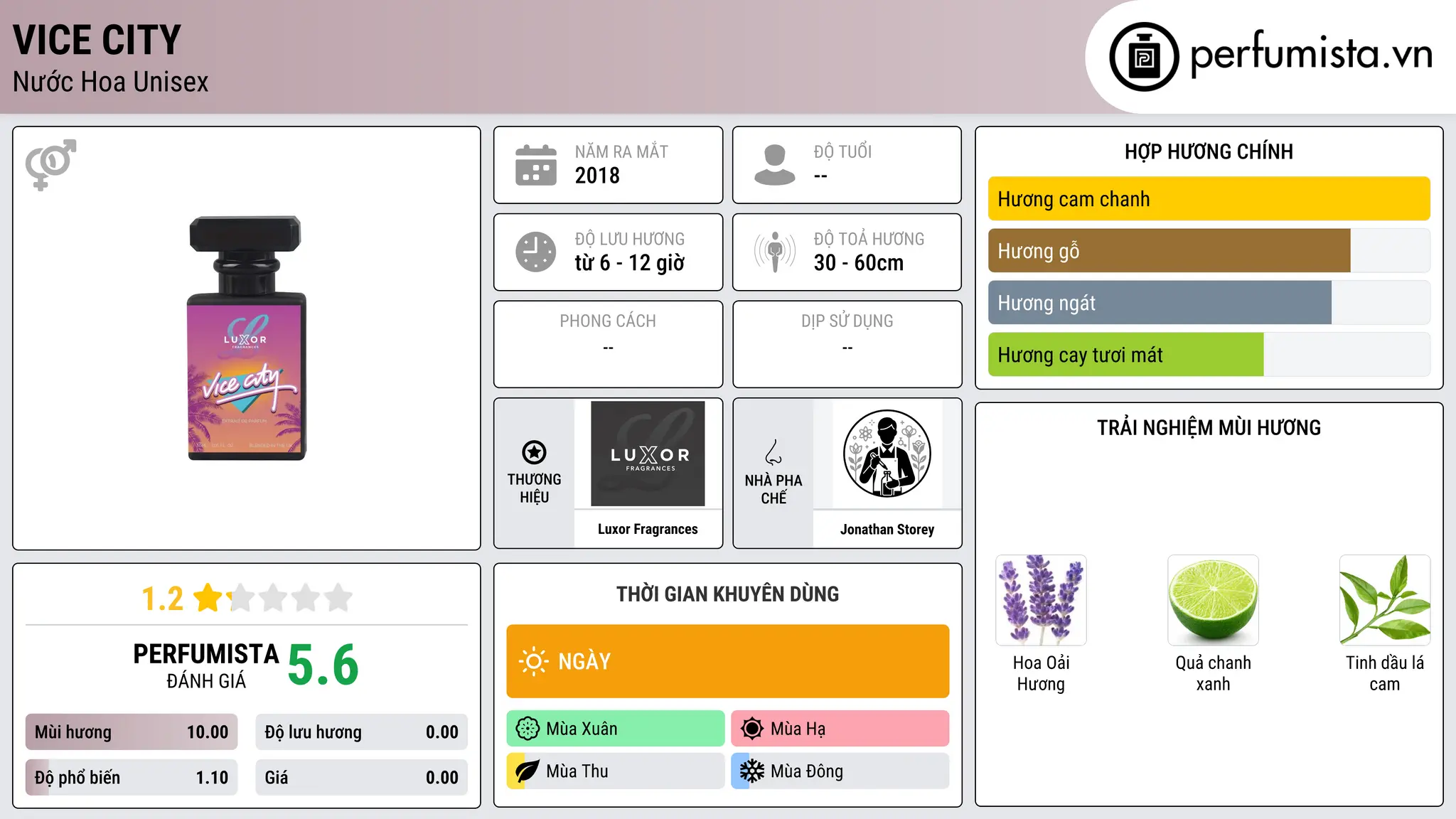The width and height of the screenshot is (1456, 819).
Task: Click the Độ phổ biến score bar
Action: click(x=132, y=778)
